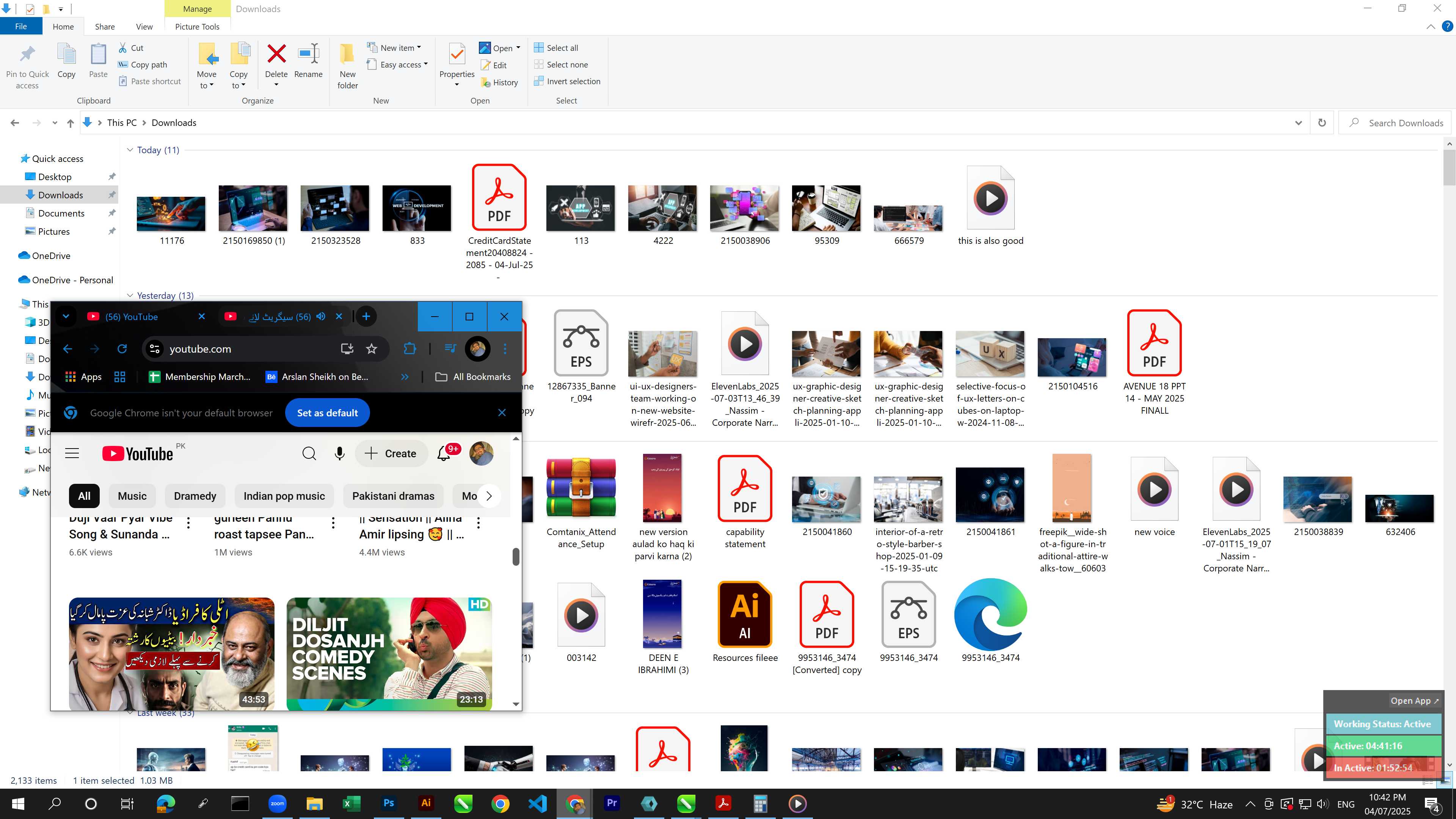Screen dimensions: 1456x819
Task: Open Photoshop from the taskbar
Action: 389,803
